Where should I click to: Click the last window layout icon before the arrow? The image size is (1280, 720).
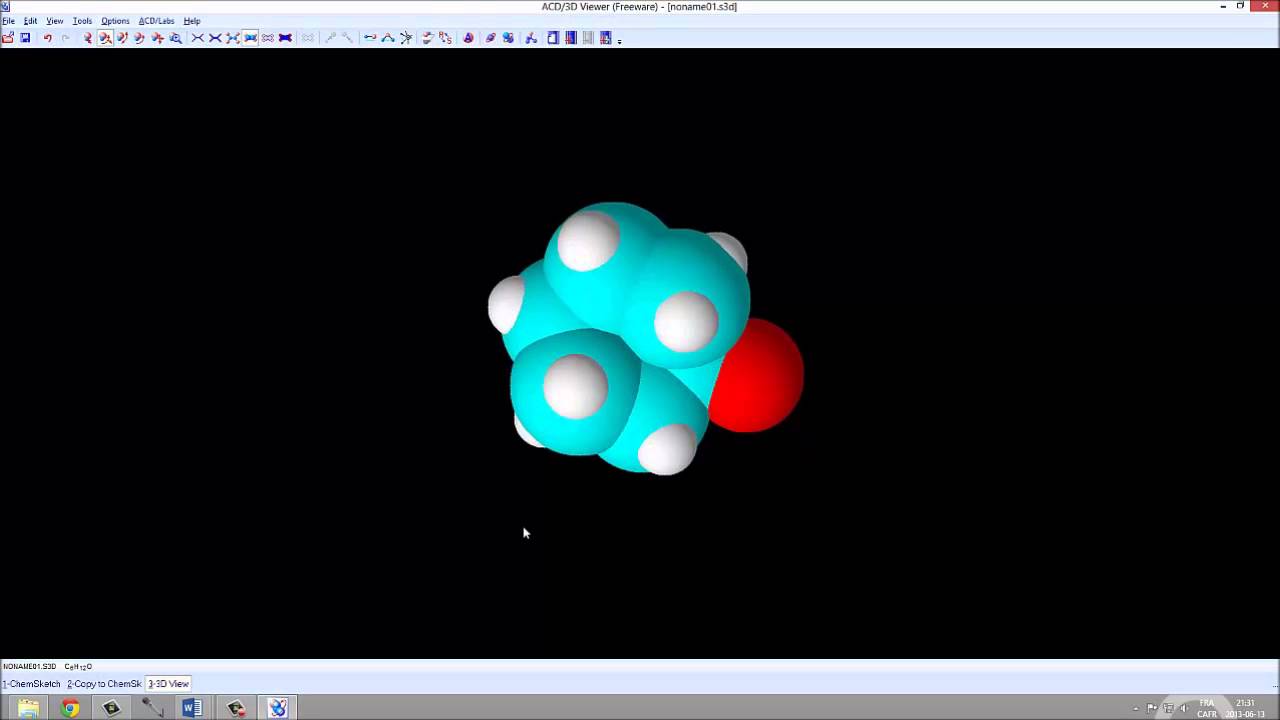click(x=605, y=38)
